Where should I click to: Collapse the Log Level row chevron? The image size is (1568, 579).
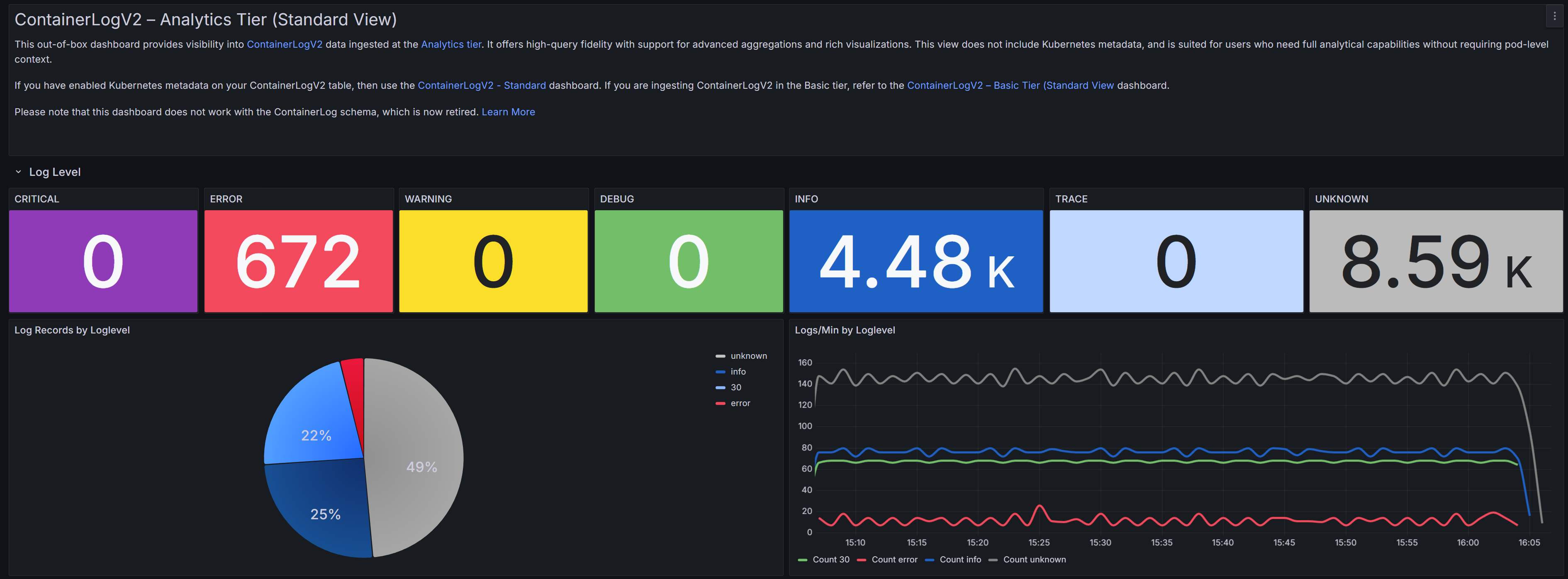18,172
